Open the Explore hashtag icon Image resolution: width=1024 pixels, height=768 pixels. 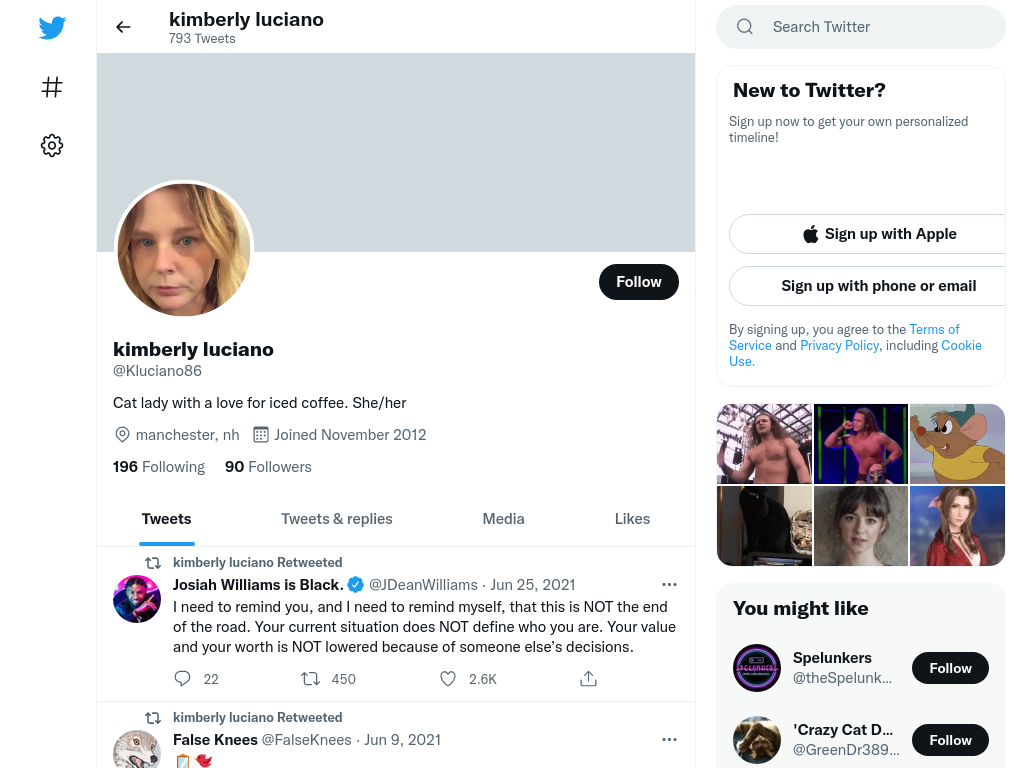(52, 87)
